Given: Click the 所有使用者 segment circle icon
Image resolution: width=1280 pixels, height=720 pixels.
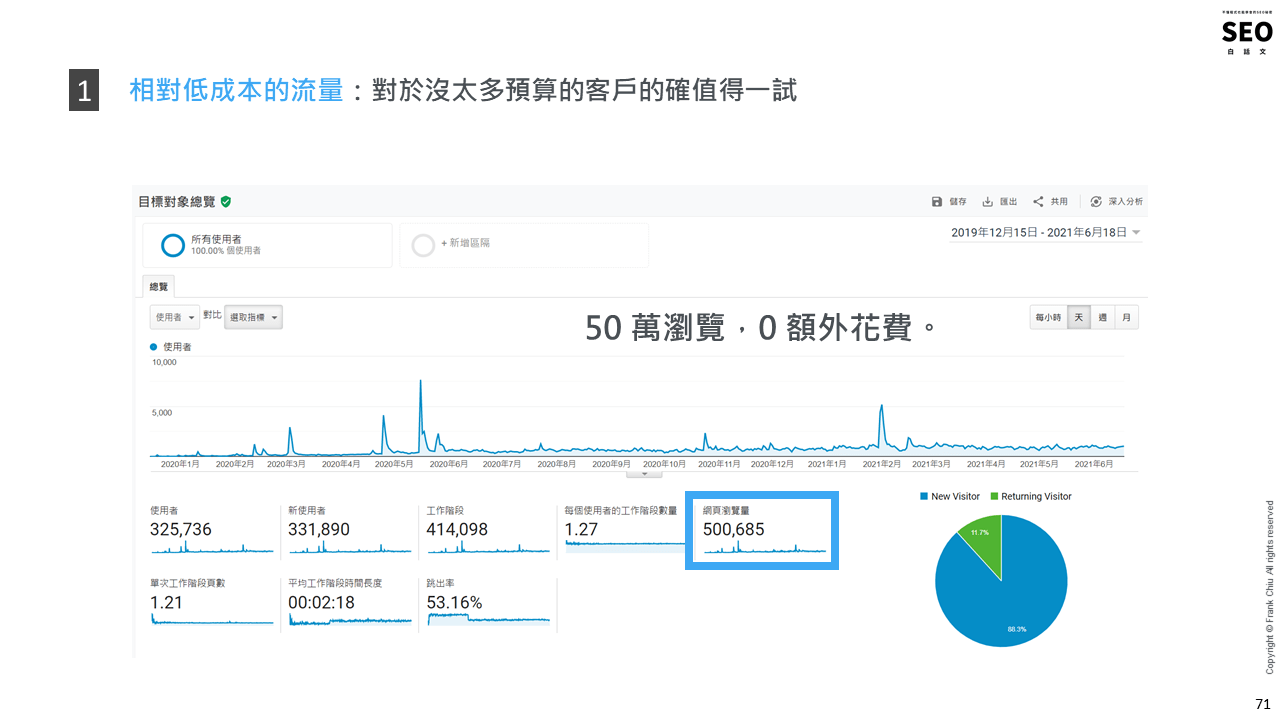Looking at the screenshot, I should [x=173, y=245].
